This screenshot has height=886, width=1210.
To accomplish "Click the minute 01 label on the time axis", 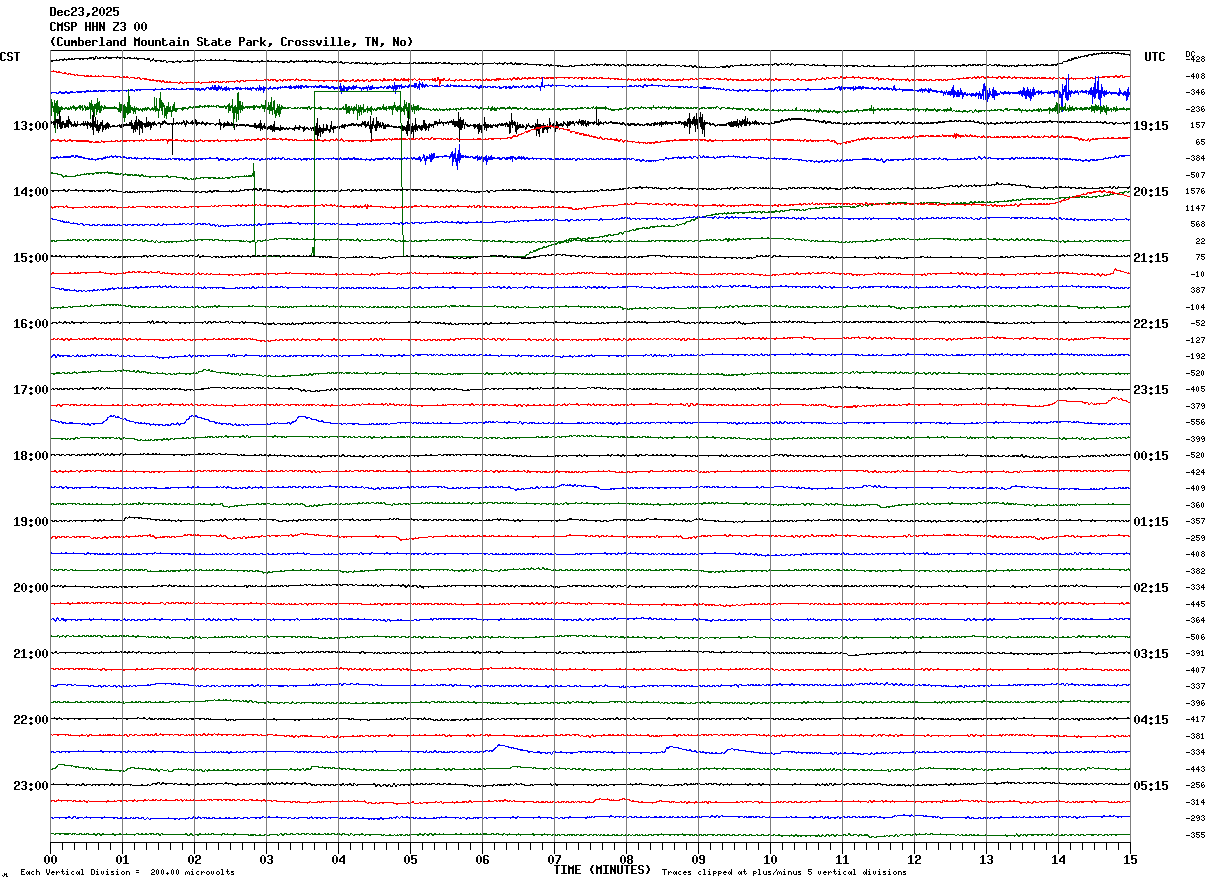I will click(x=122, y=859).
